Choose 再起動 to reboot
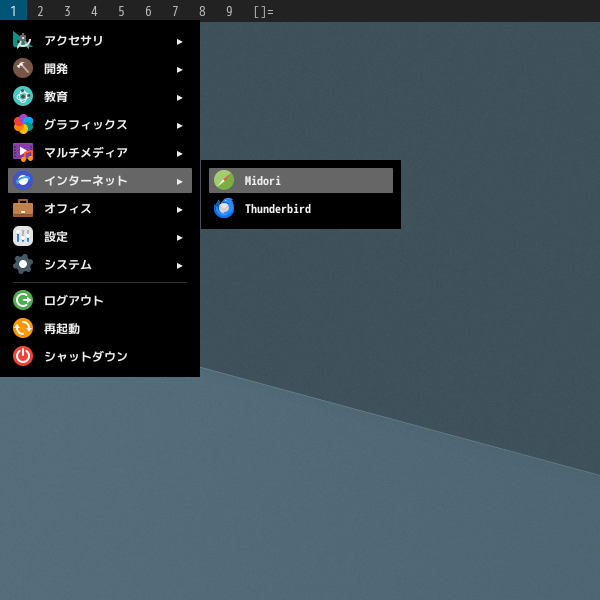 coord(100,328)
